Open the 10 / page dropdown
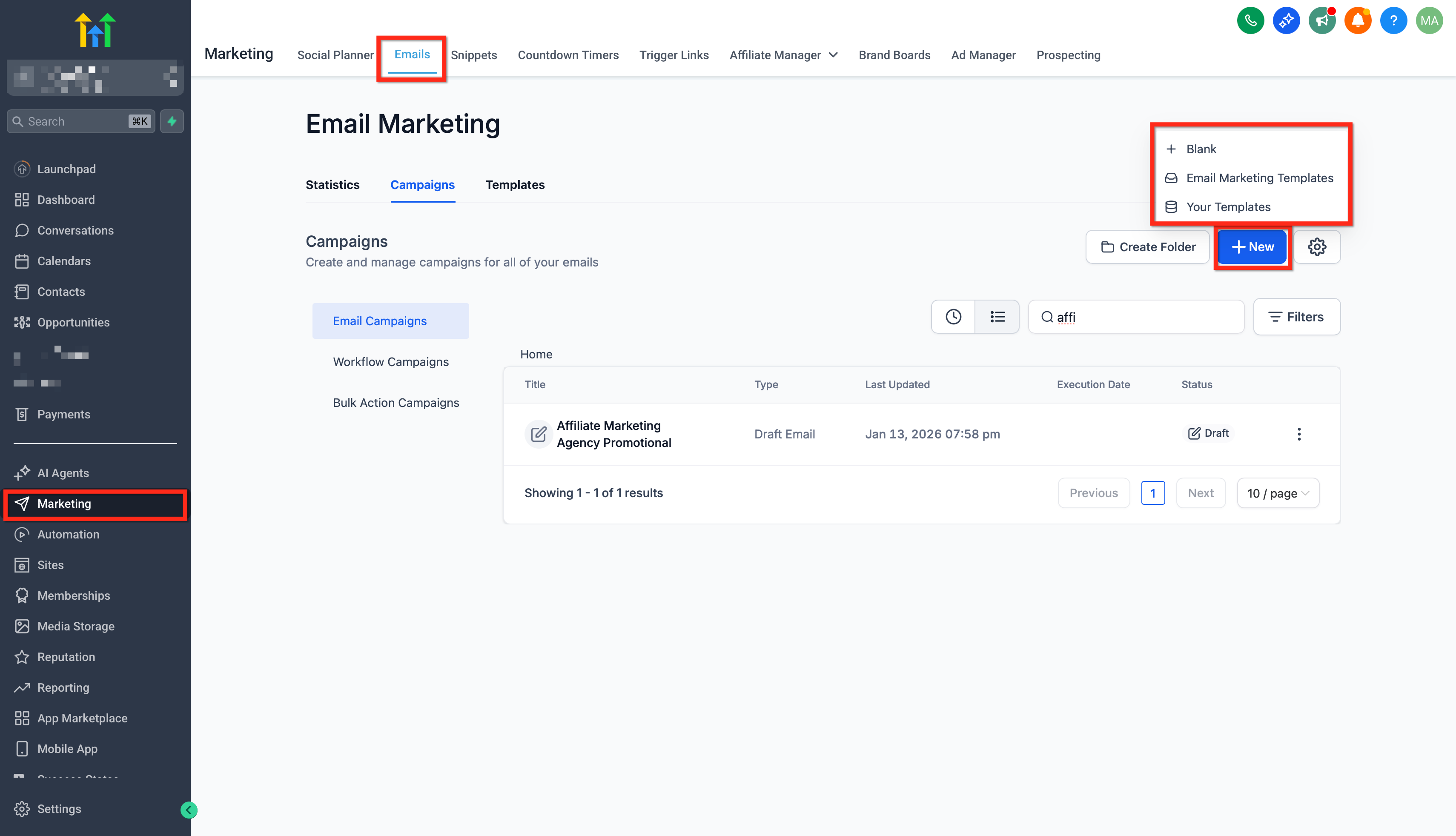Screen dimensions: 1456x836 (1278, 493)
